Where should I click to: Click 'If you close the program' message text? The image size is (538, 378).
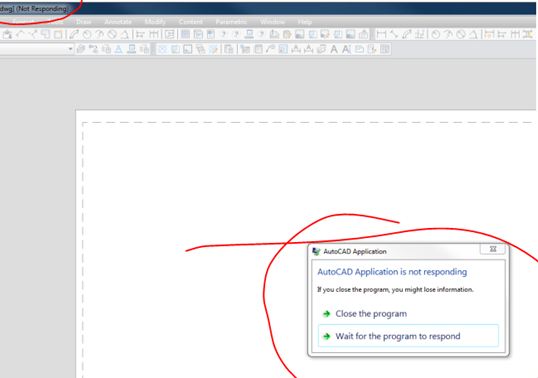tap(395, 290)
